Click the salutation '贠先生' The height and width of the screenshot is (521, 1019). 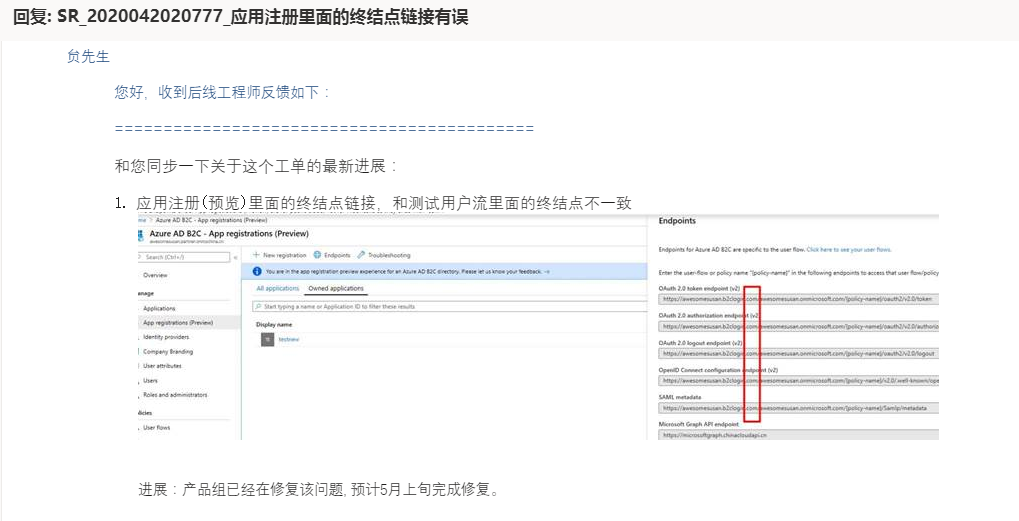(x=88, y=57)
